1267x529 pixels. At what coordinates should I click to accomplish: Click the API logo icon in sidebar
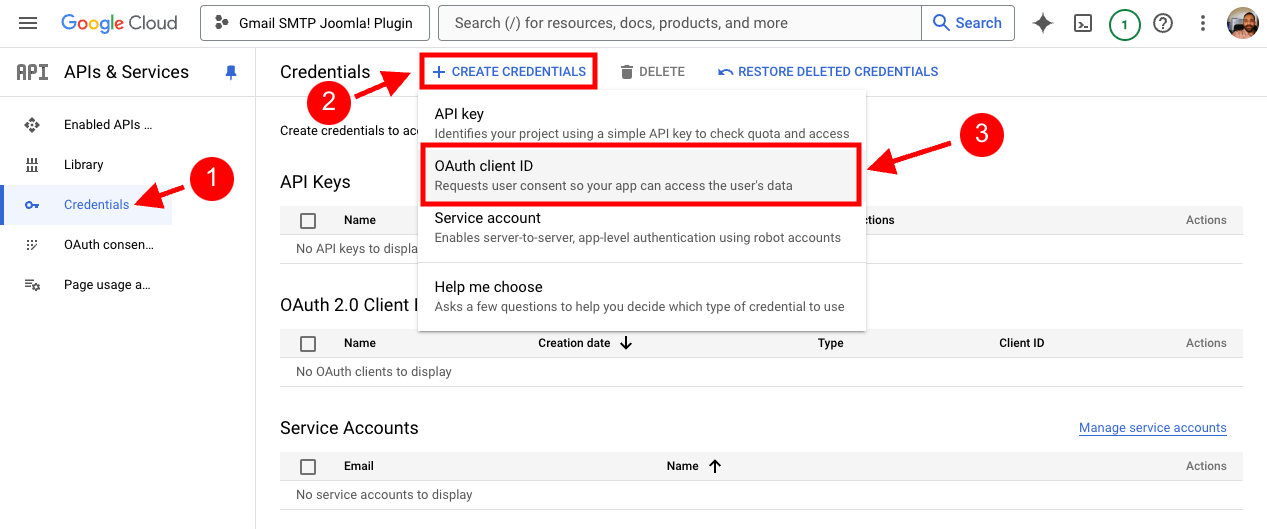point(32,72)
